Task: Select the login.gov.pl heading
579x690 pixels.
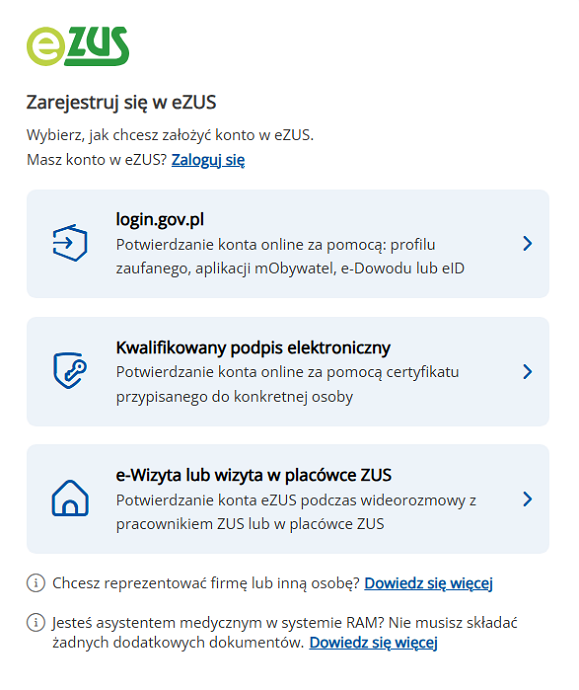Action: (160, 219)
